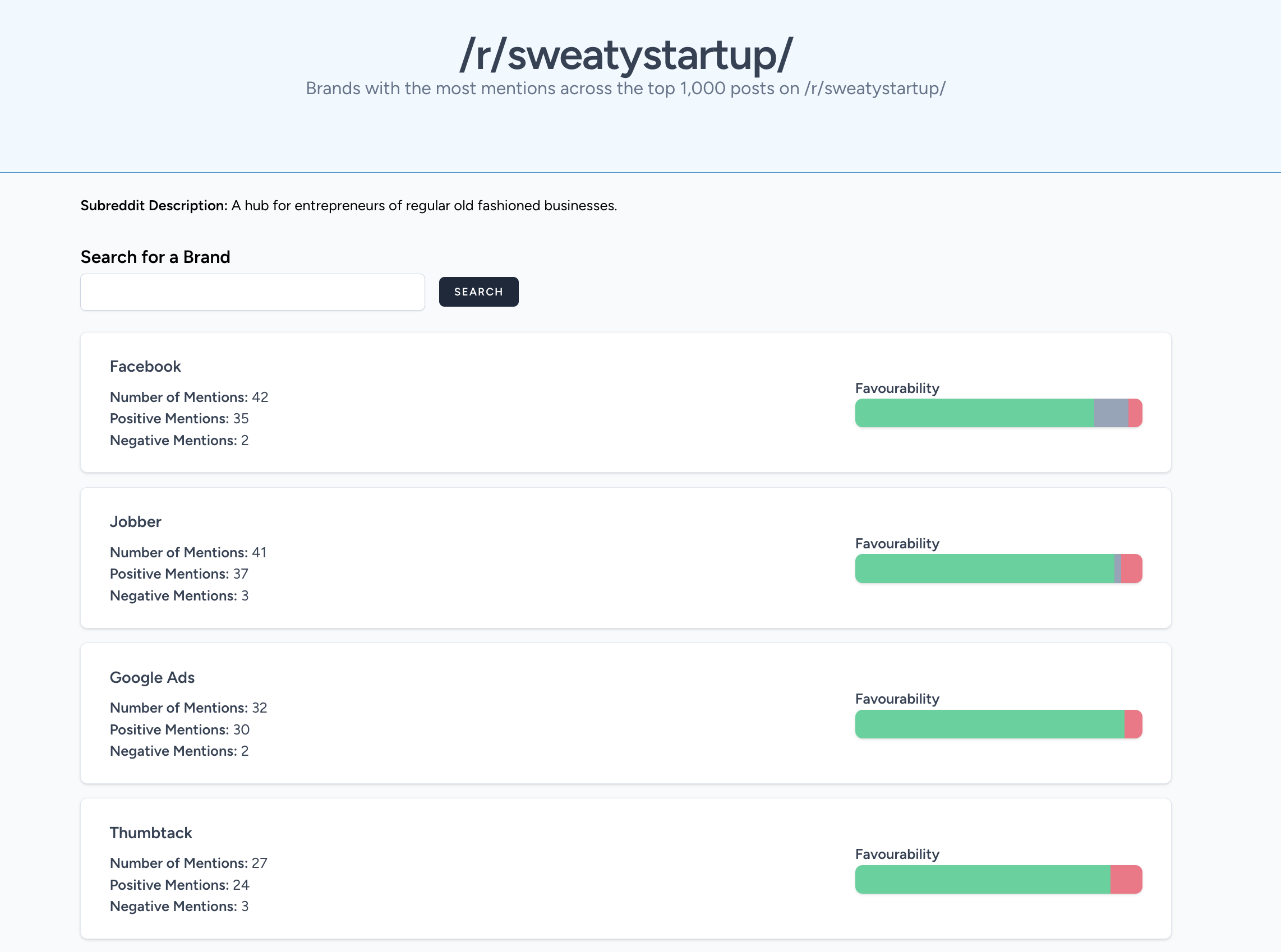
Task: Select 'Number of Mentions: 27' for Thumbtack
Action: tap(188, 863)
